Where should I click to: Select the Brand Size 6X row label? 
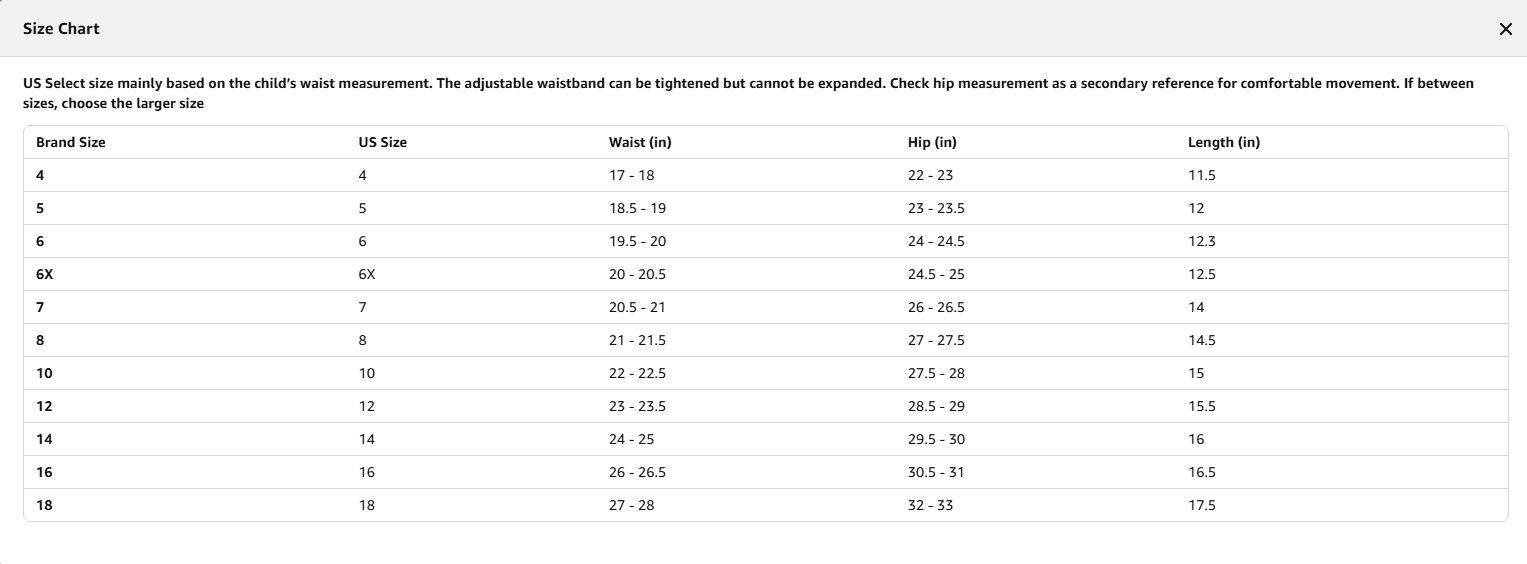coord(45,274)
